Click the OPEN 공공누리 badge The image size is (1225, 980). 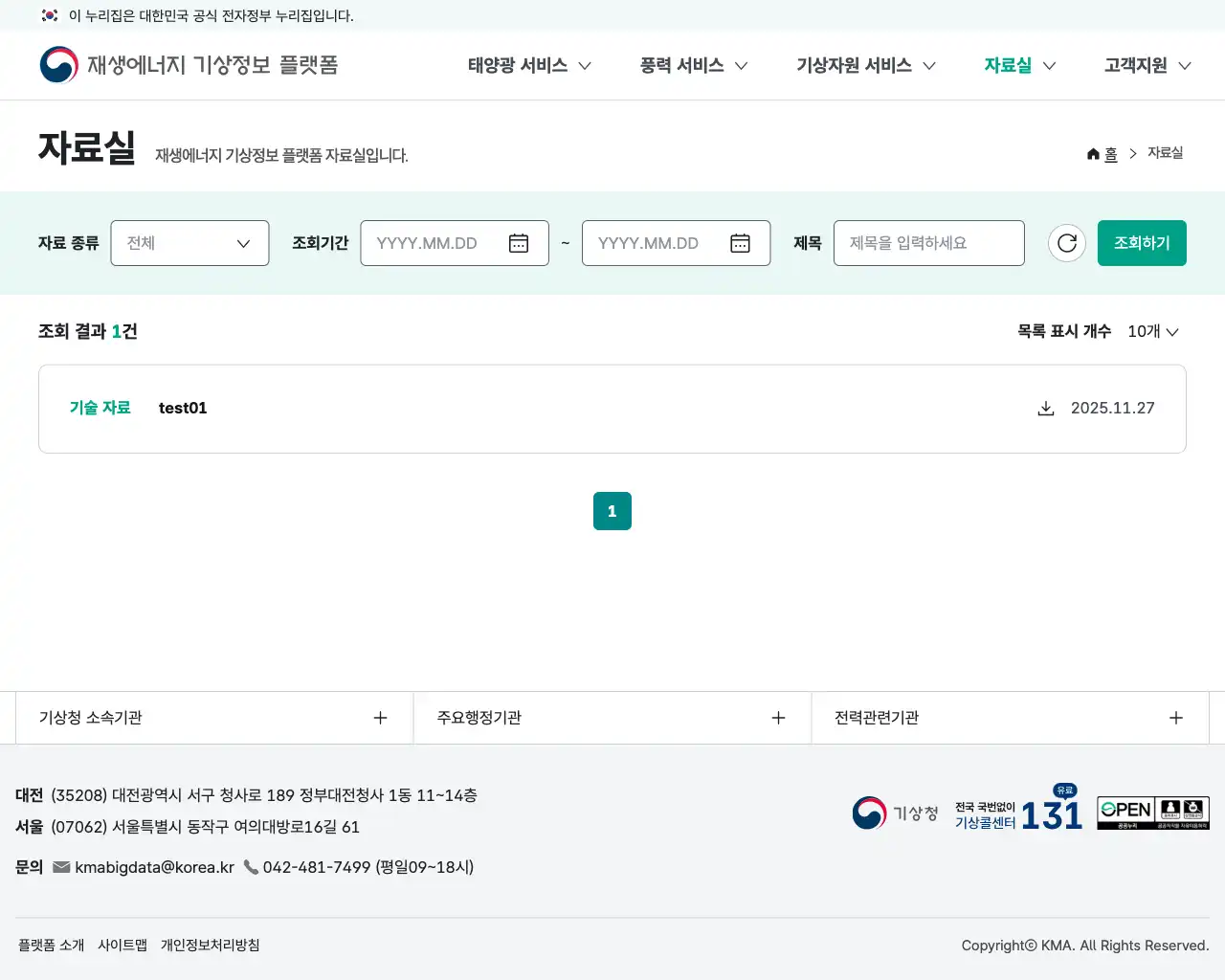click(x=1153, y=813)
